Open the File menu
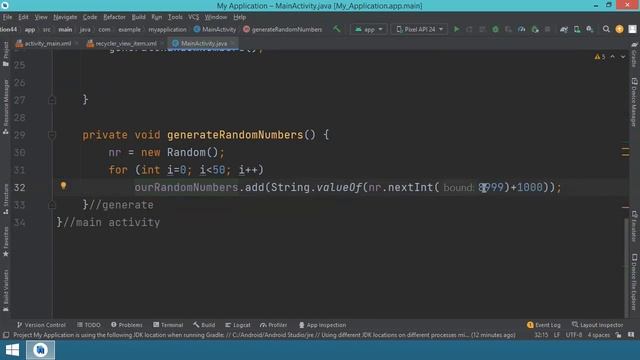Screen dimensions: 640x360 pyautogui.click(x=7, y=17)
